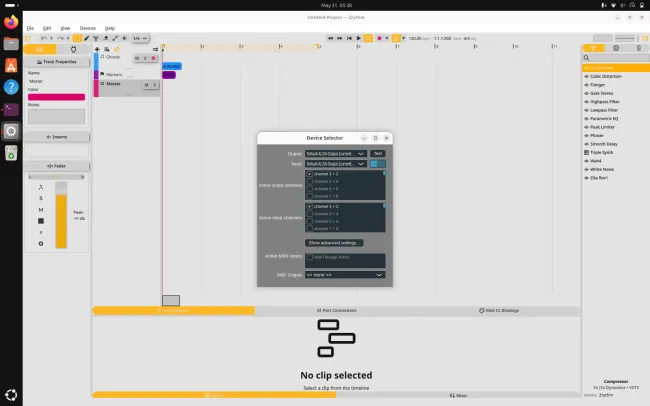Arm recording on the Chords track
This screenshot has width=650, height=406.
pyautogui.click(x=153, y=58)
